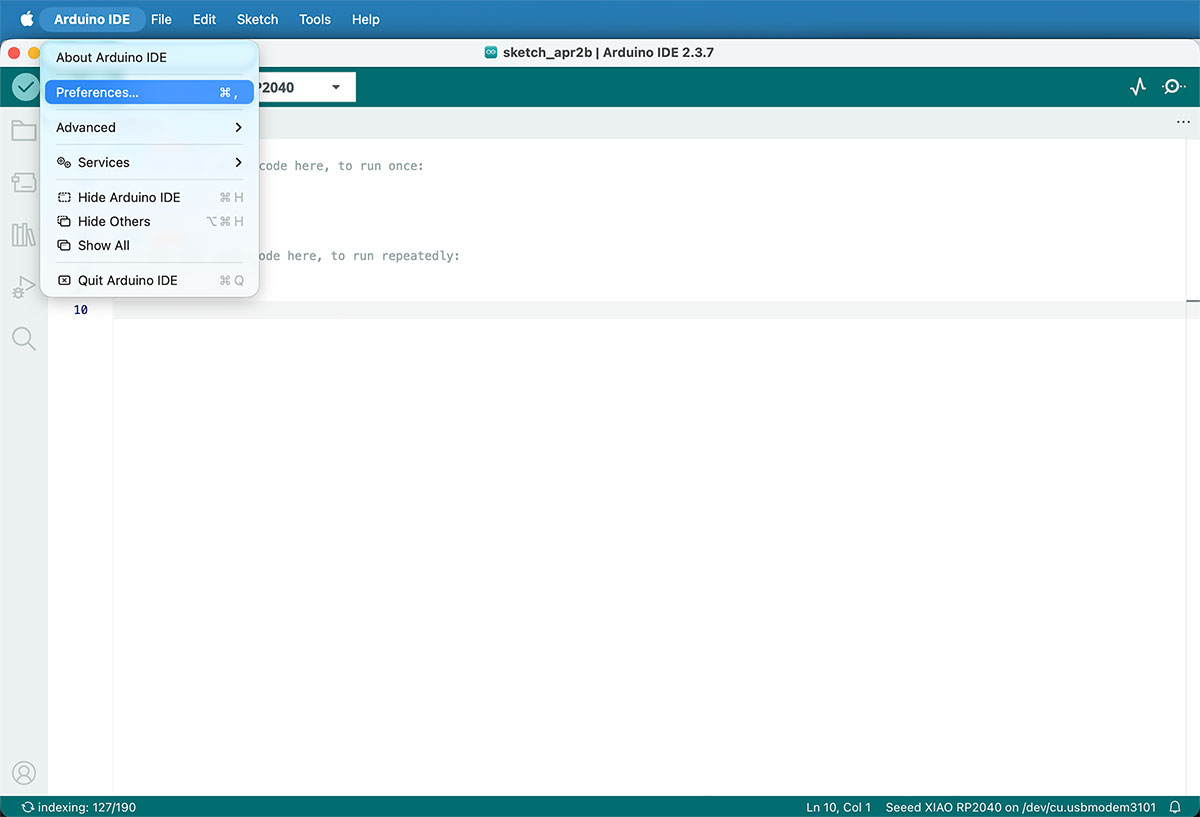The height and width of the screenshot is (817, 1200).
Task: Click line number 10 in gutter
Action: (81, 310)
